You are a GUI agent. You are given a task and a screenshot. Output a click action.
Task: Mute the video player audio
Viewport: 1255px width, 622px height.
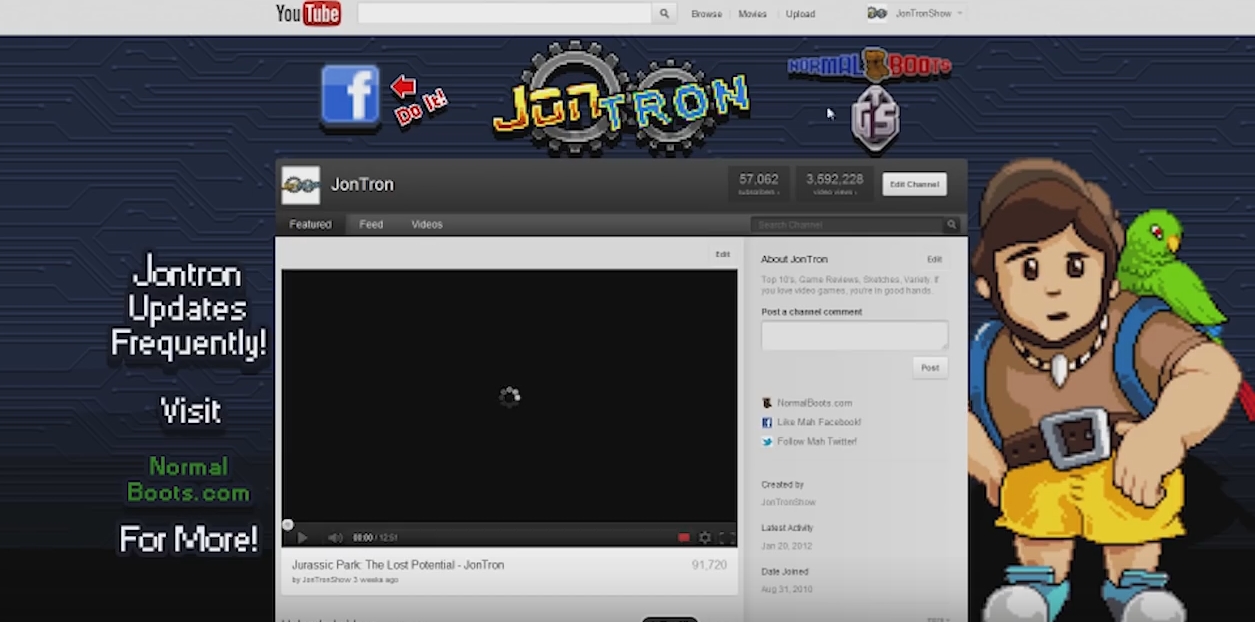click(x=334, y=537)
